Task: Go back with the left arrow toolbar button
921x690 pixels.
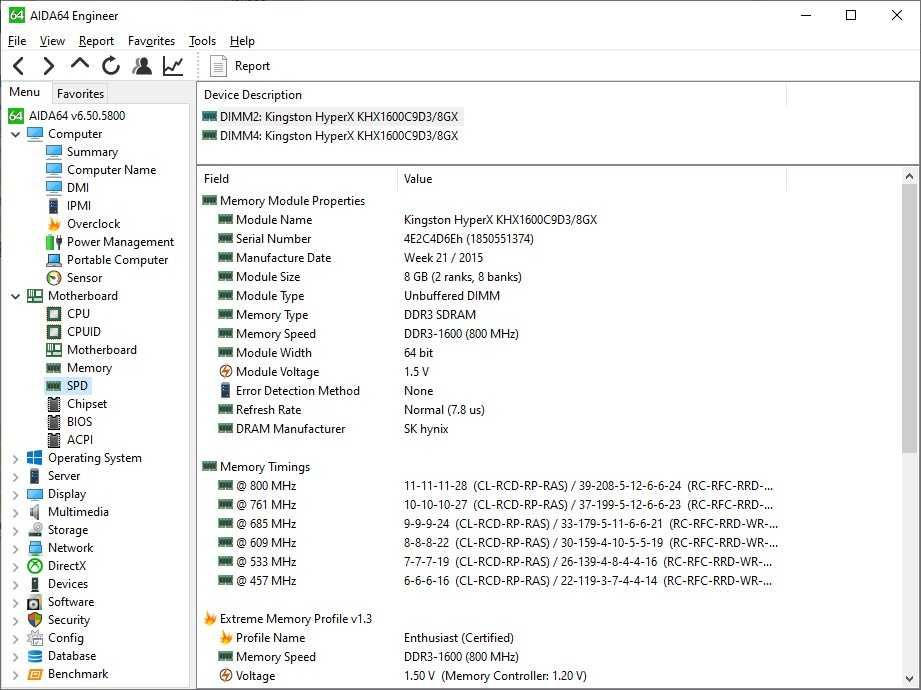Action: [x=19, y=66]
